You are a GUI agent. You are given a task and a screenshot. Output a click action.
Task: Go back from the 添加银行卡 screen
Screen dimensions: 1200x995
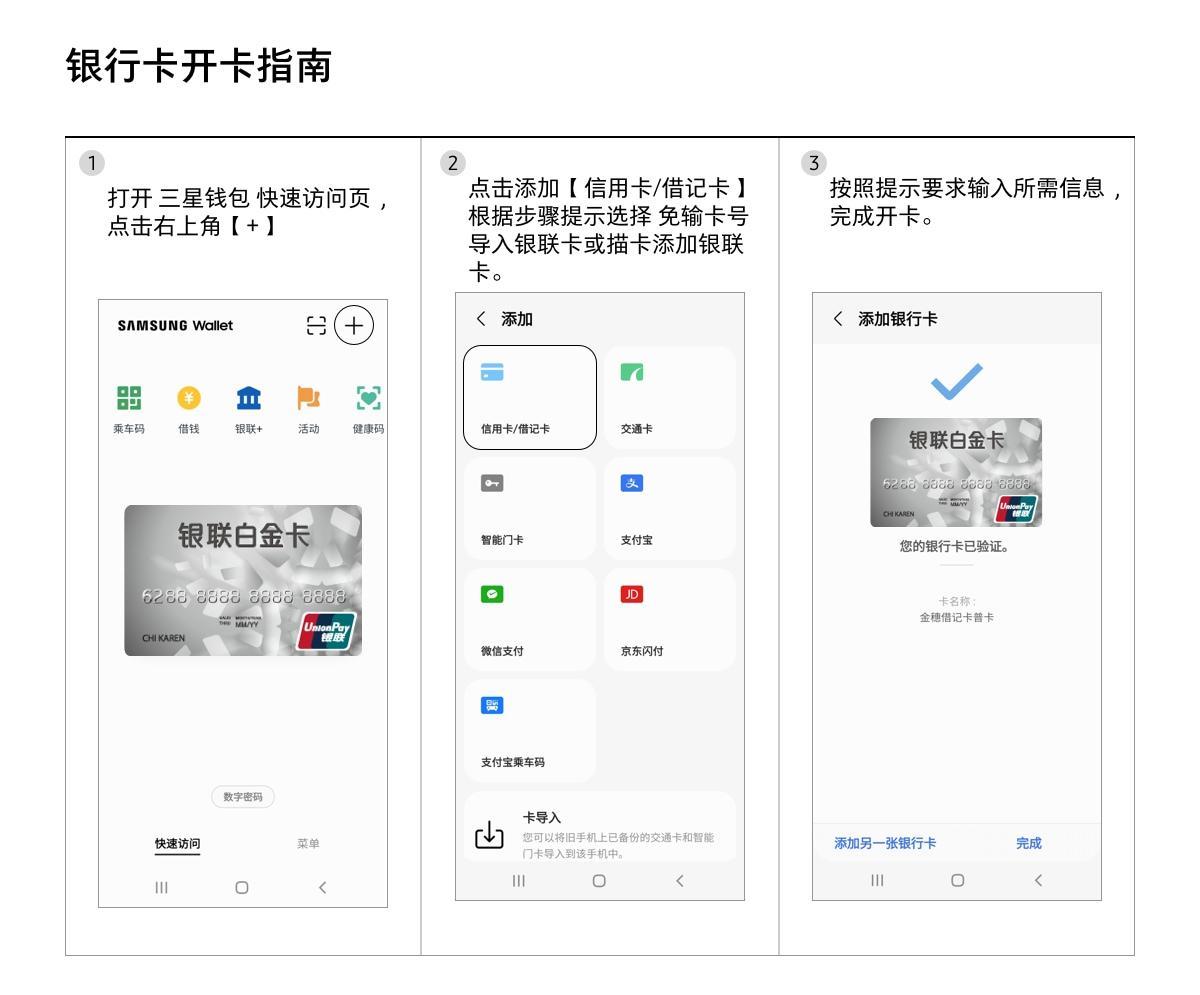coord(837,319)
